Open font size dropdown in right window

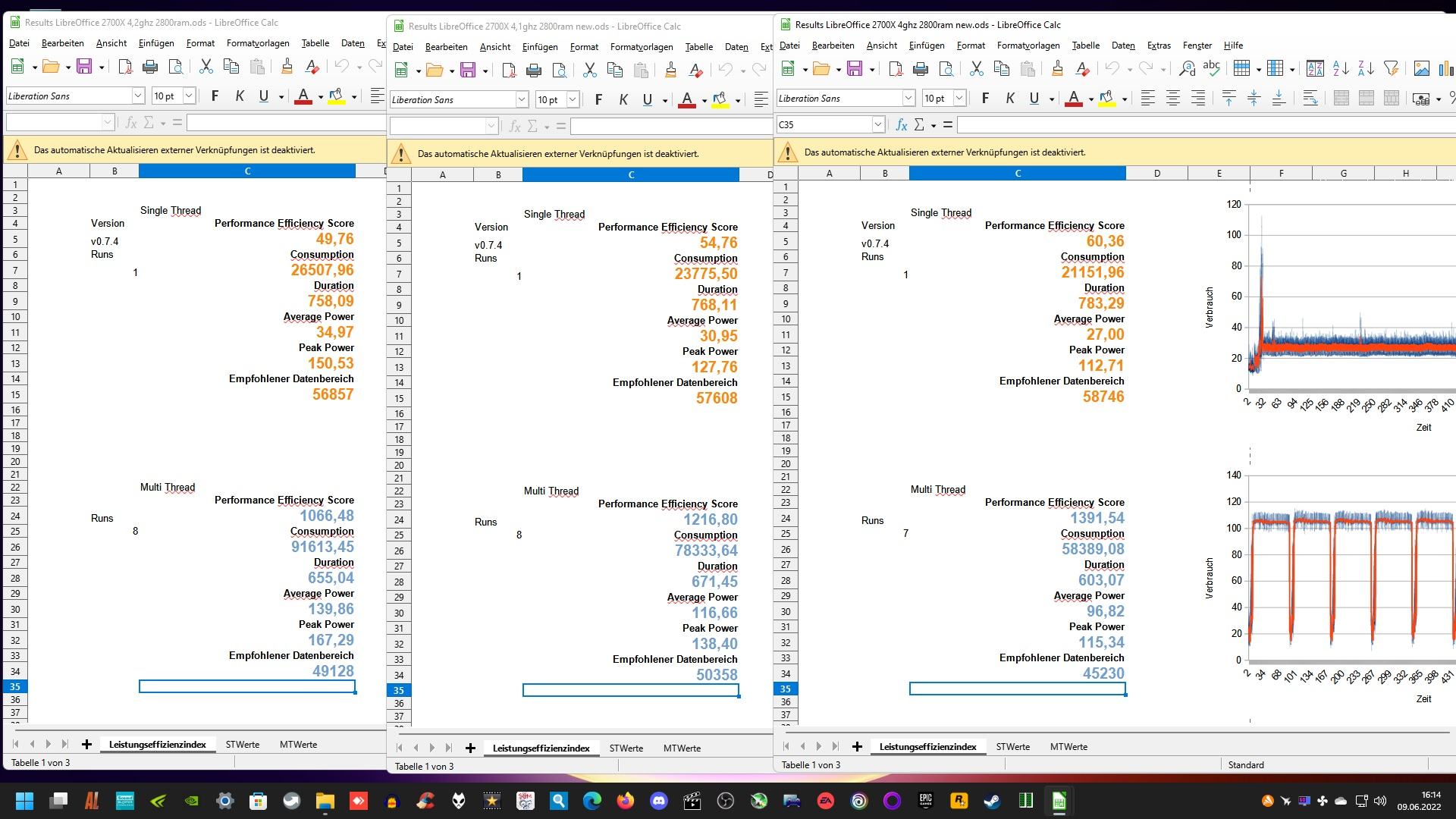959,98
